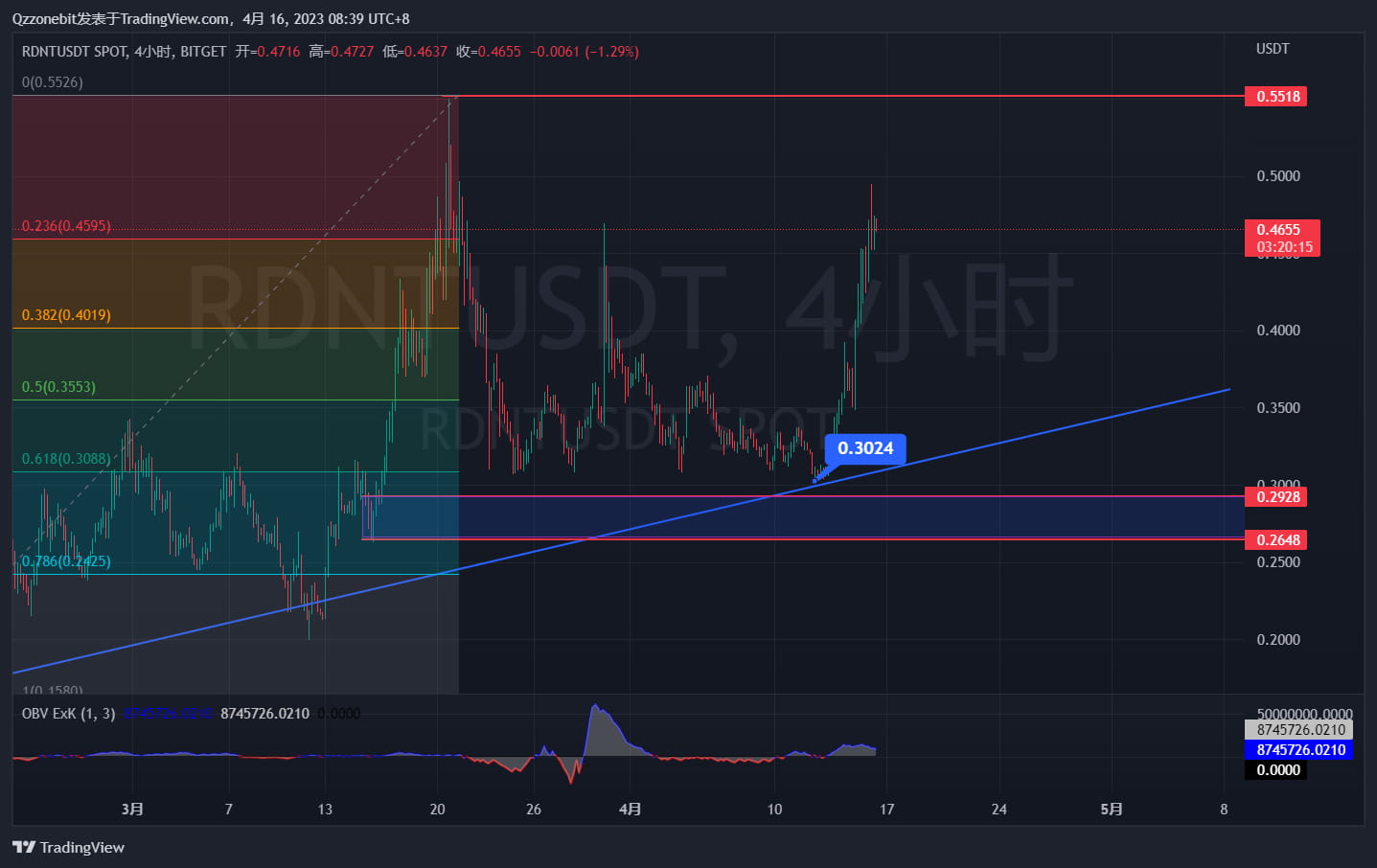Click the blue 0.3024 price callout
1377x868 pixels.
(x=865, y=448)
